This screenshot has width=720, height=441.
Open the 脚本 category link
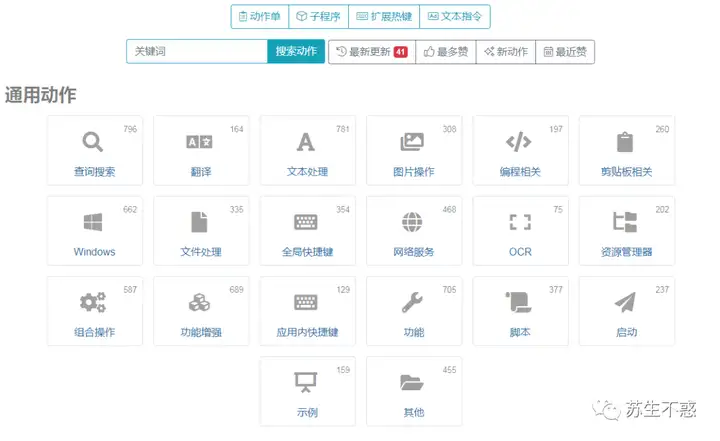pyautogui.click(x=520, y=332)
